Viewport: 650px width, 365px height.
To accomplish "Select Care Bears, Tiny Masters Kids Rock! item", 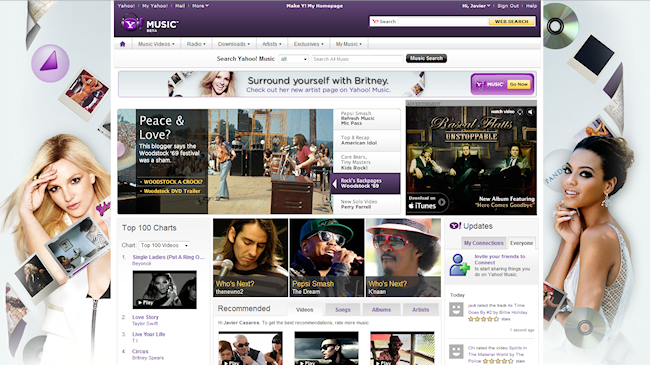I will coord(366,162).
